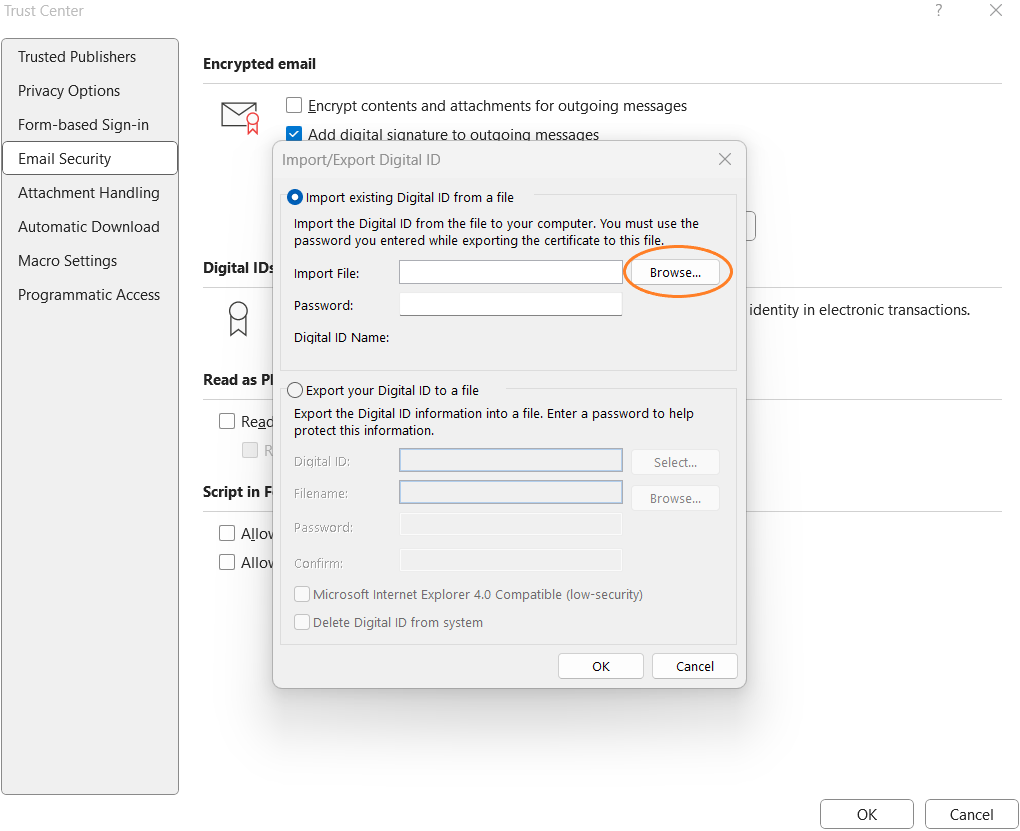Click the Digital IDs certificate ribbon icon
The image size is (1020, 831).
tap(237, 319)
